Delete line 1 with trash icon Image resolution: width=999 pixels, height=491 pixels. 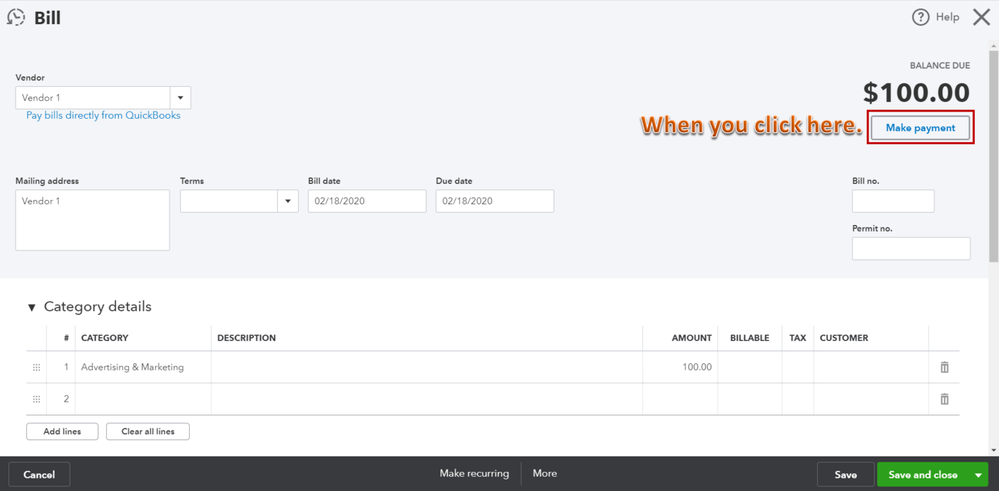(x=944, y=367)
